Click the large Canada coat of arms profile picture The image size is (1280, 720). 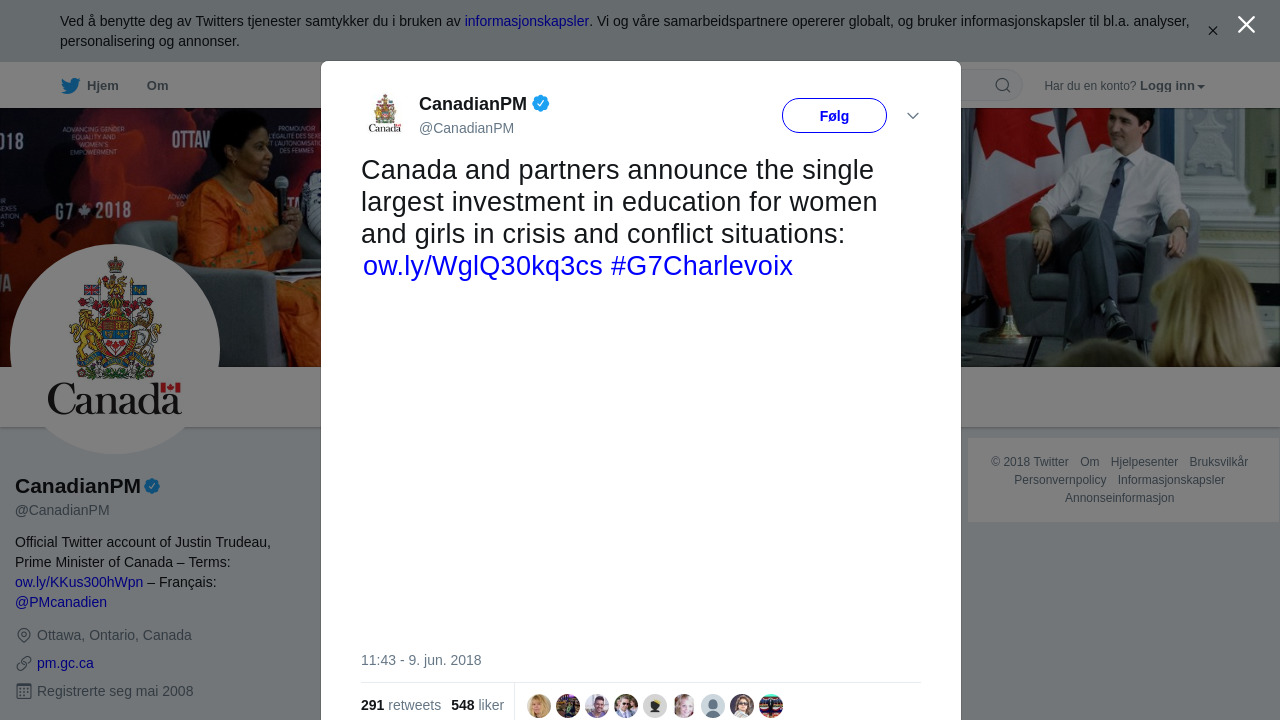click(115, 349)
